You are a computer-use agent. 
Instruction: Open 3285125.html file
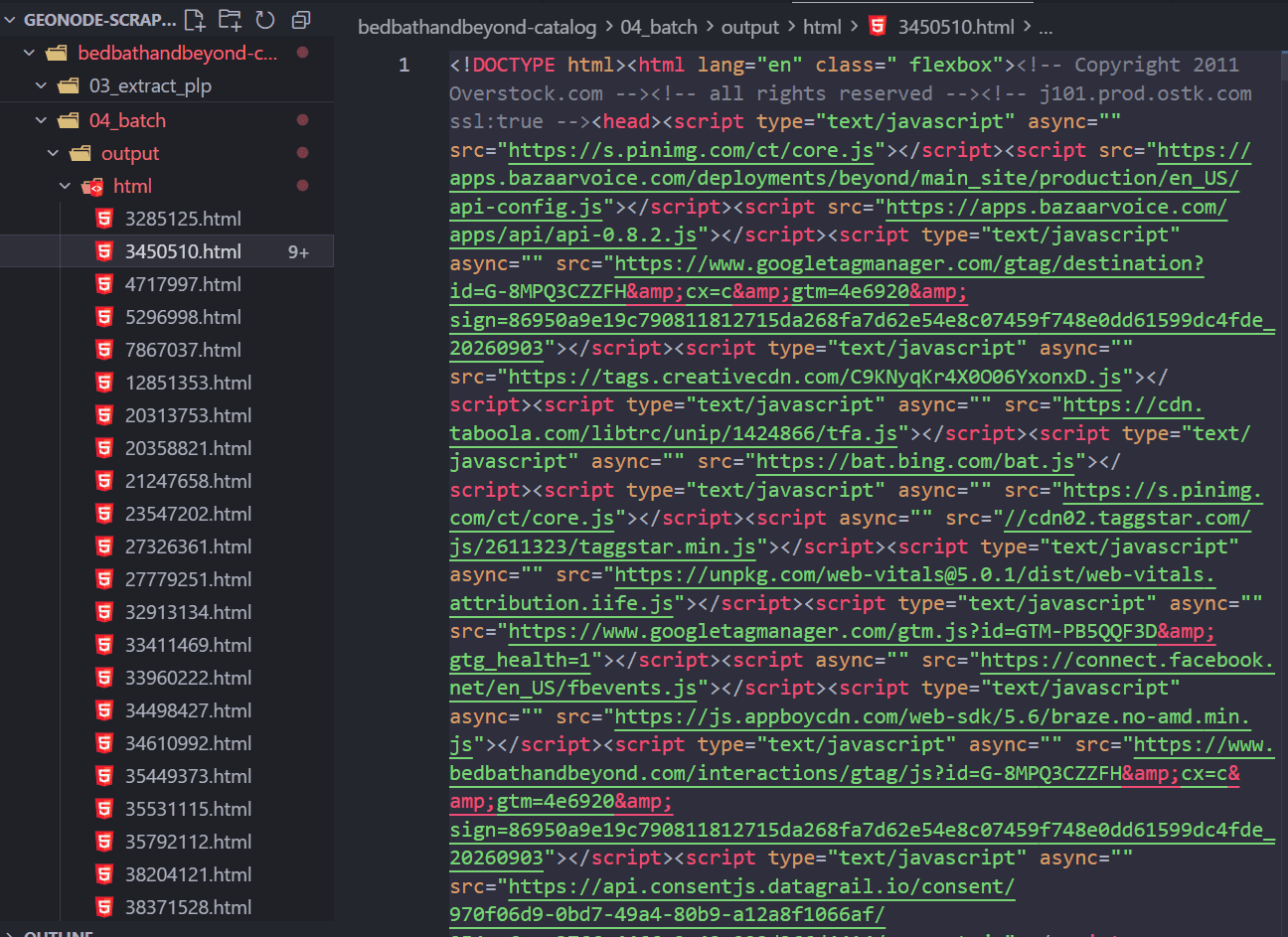point(183,219)
